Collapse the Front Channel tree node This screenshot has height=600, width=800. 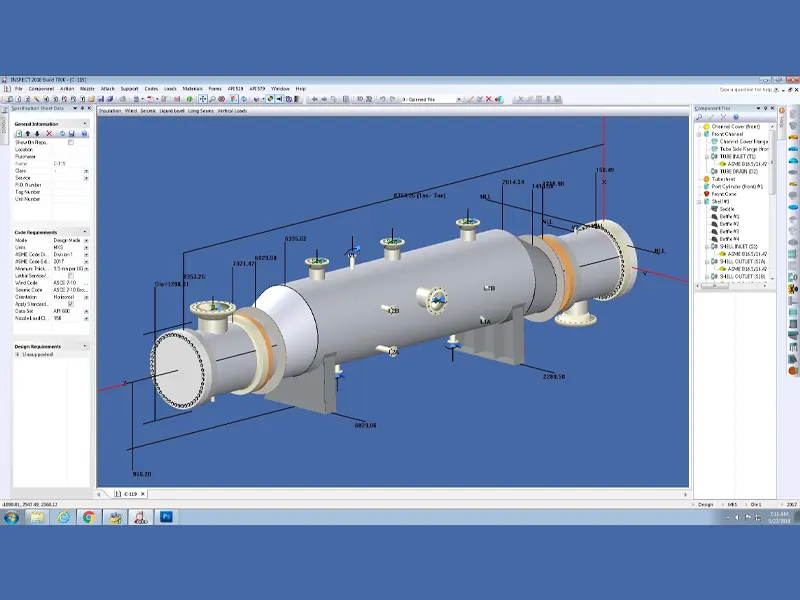point(699,134)
